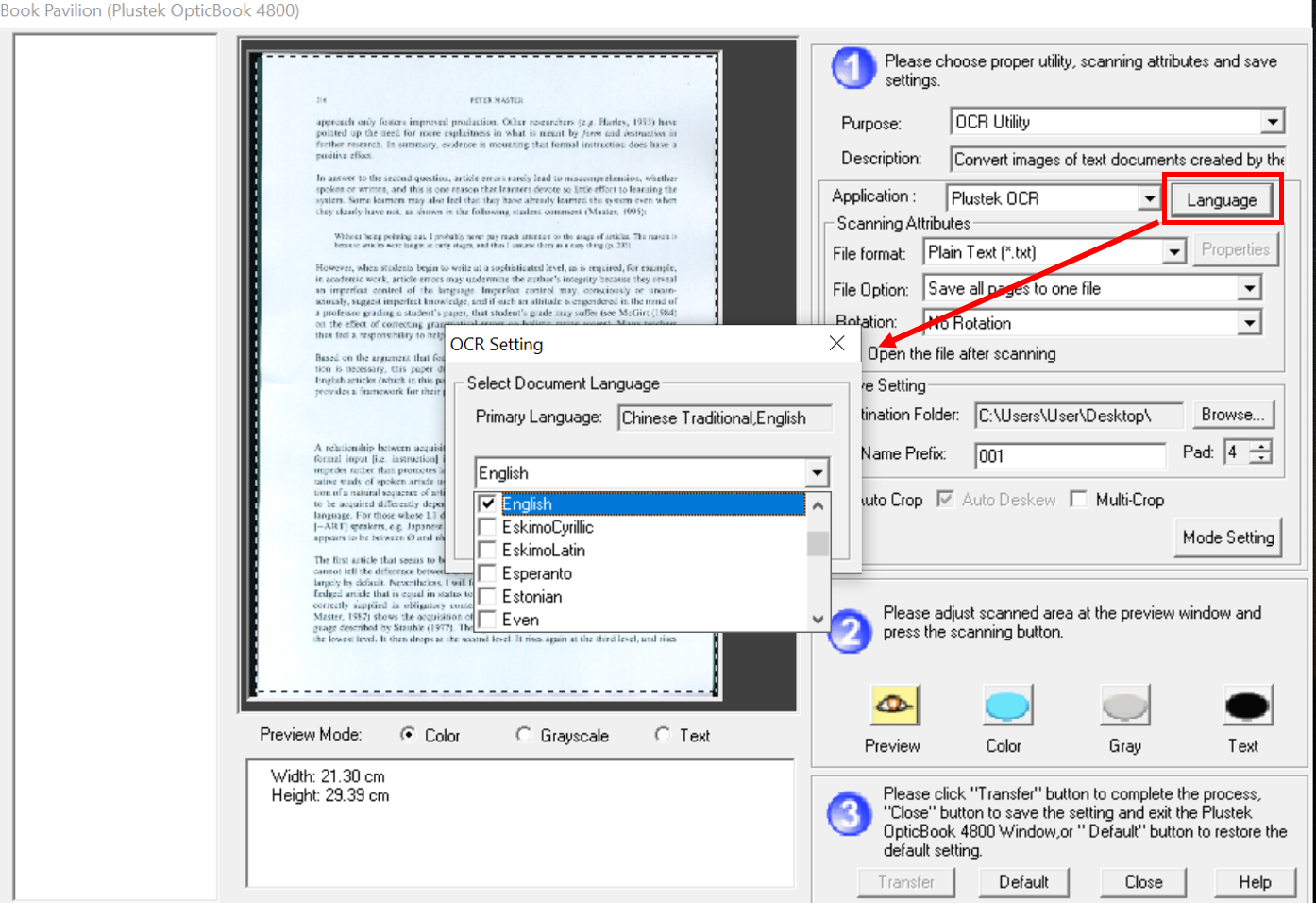
Task: Select Grayscale preview mode
Action: pyautogui.click(x=524, y=735)
